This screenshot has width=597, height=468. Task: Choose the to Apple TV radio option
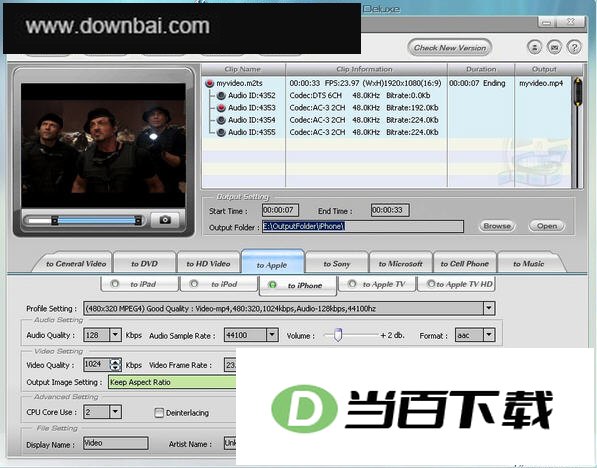pos(352,284)
